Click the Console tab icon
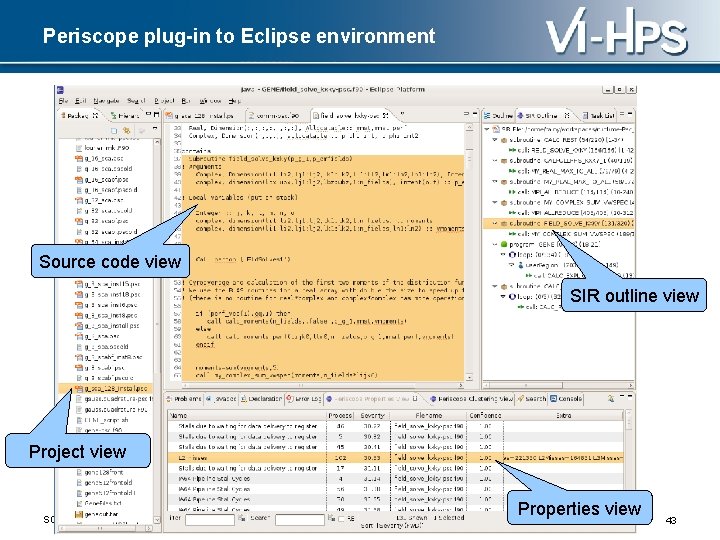Image resolution: width=720 pixels, height=540 pixels. 554,399
